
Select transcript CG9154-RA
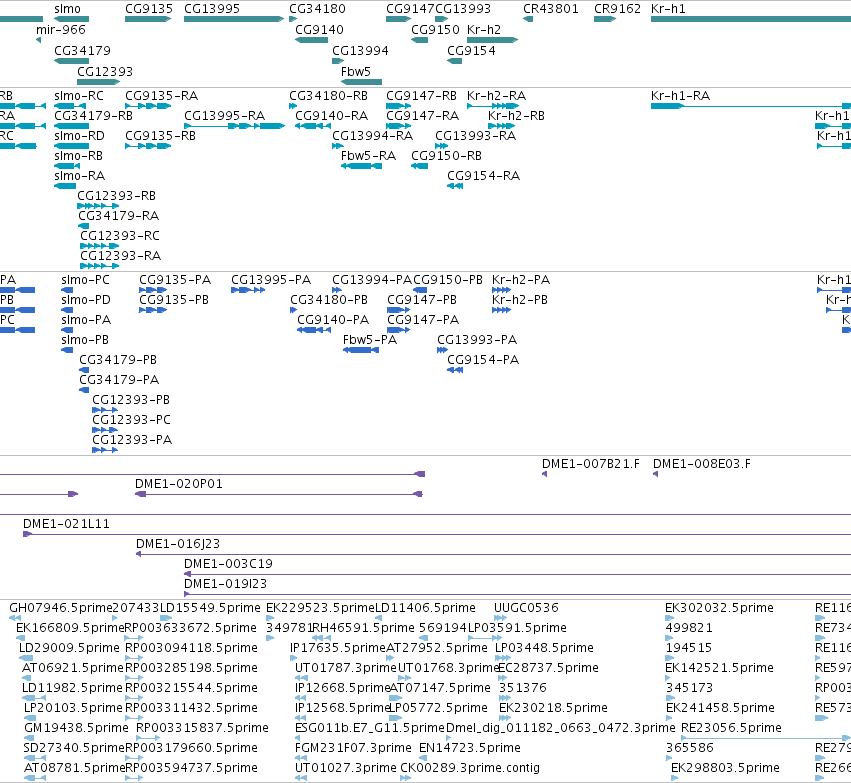(x=483, y=176)
